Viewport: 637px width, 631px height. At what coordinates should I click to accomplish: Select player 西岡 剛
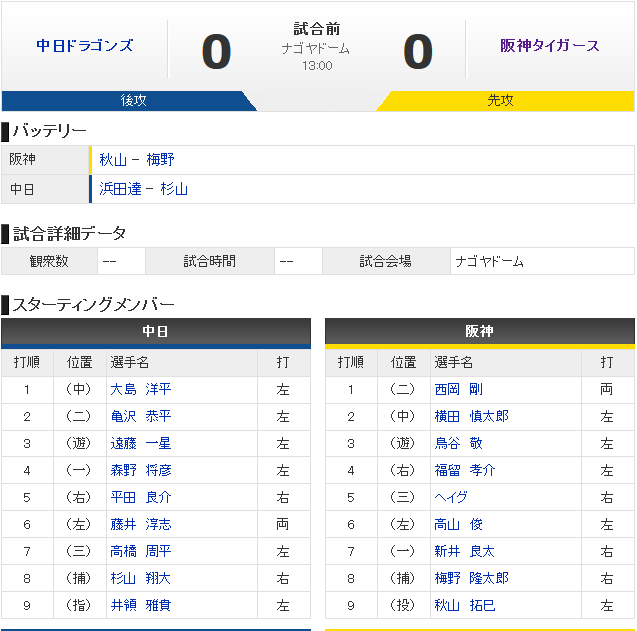click(x=459, y=389)
